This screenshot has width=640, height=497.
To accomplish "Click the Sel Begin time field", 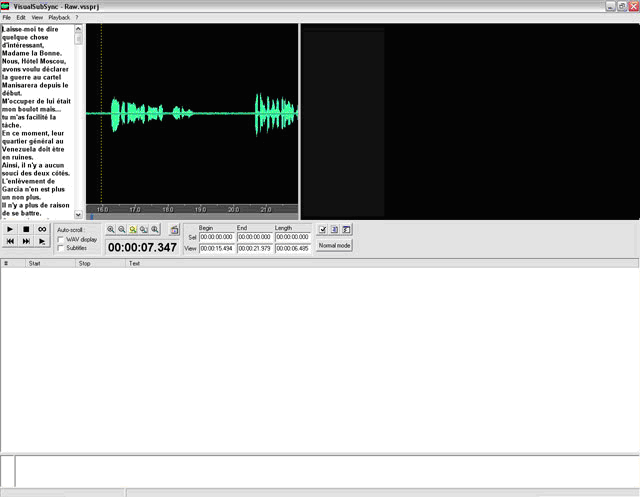I will pos(217,237).
